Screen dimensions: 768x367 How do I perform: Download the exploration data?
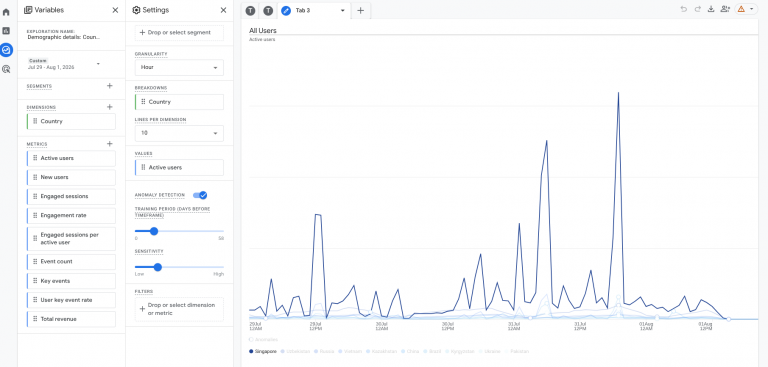[711, 9]
